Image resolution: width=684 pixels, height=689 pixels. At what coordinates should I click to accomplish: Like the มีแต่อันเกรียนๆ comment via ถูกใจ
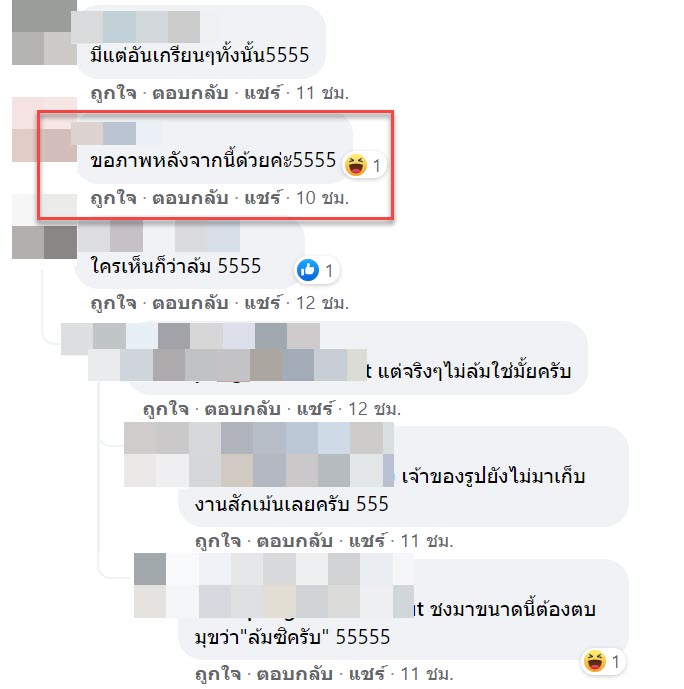pos(113,93)
